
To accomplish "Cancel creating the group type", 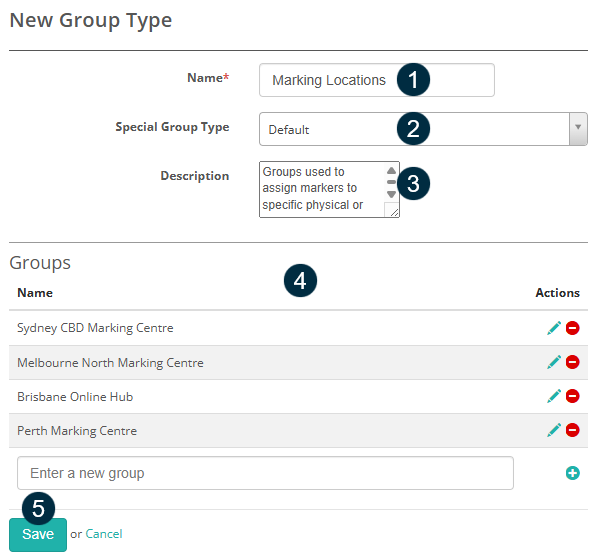I will [104, 534].
